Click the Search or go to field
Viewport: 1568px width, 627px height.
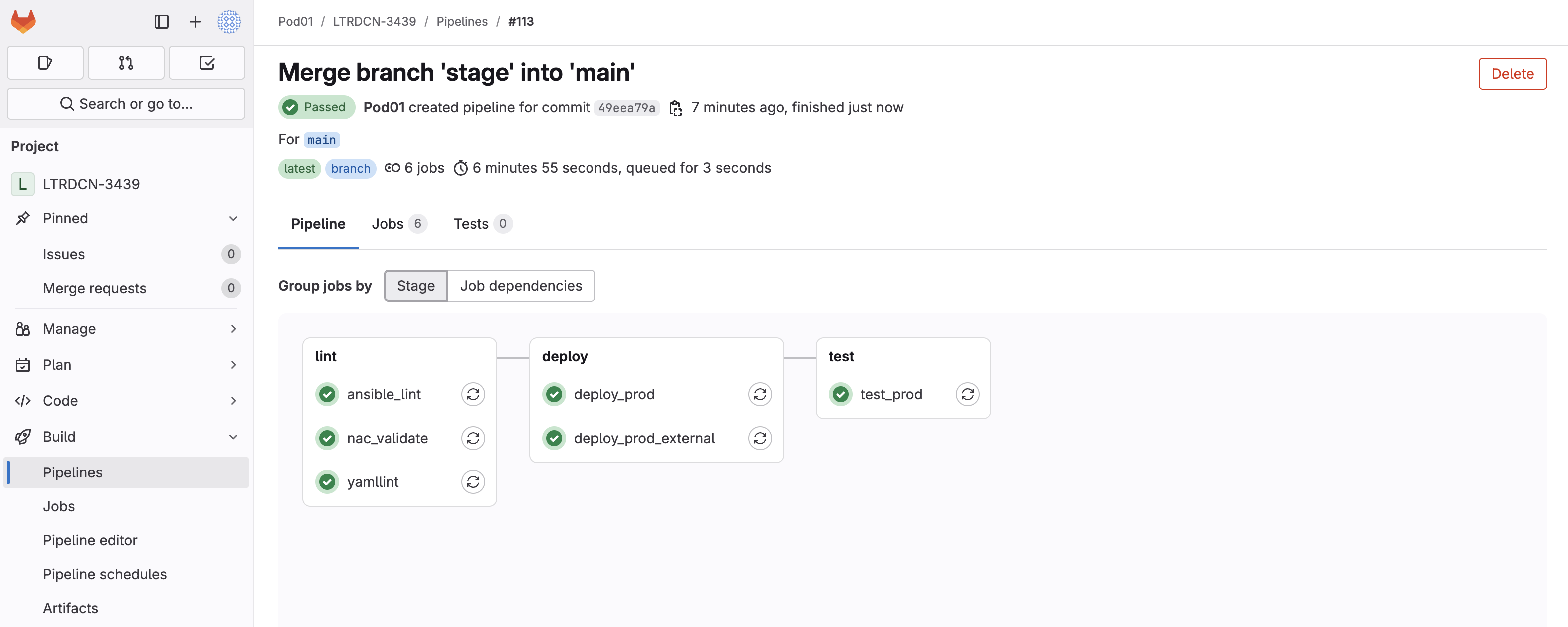(126, 104)
